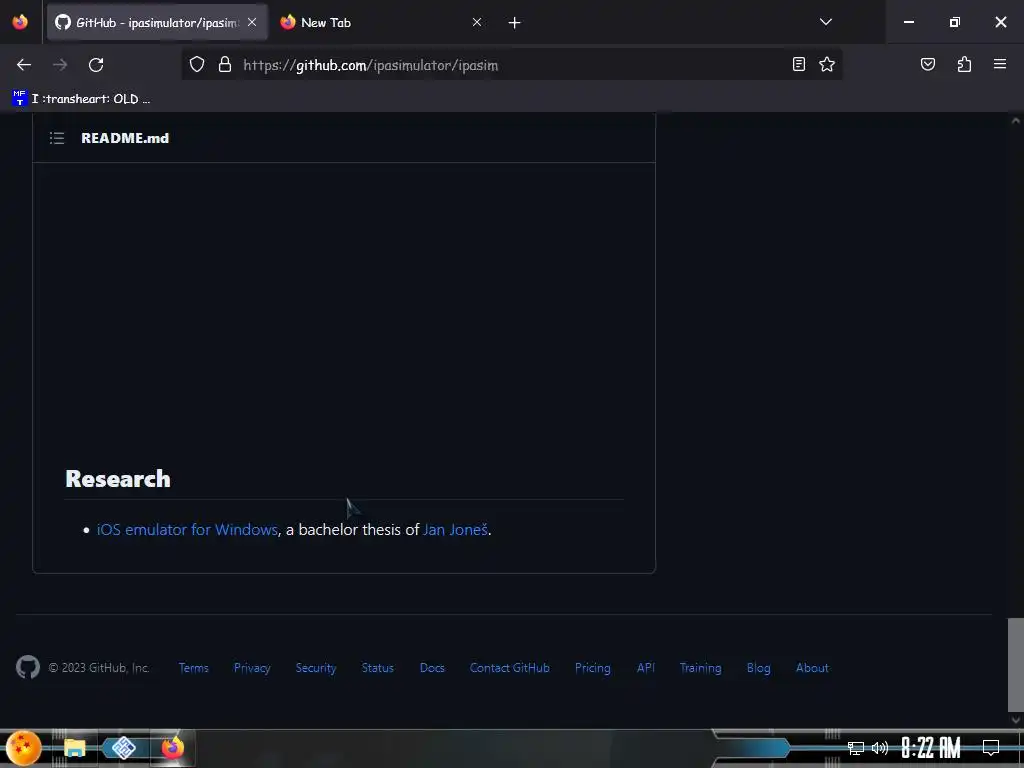Viewport: 1024px width, 768px height.
Task: Open File Explorer from taskbar
Action: tap(74, 748)
